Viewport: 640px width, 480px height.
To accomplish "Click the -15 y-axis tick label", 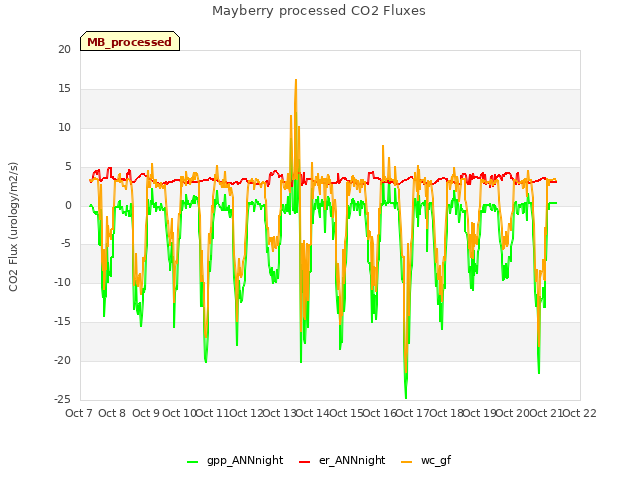I will [x=63, y=322].
